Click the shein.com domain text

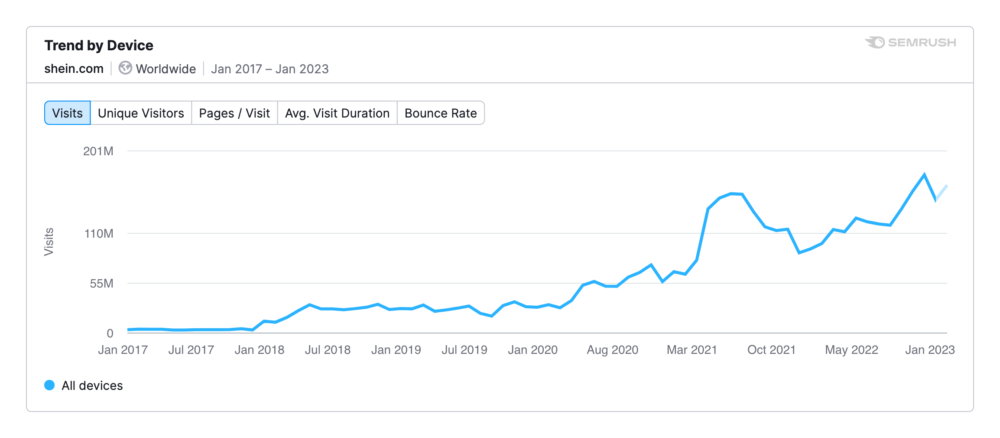73,69
